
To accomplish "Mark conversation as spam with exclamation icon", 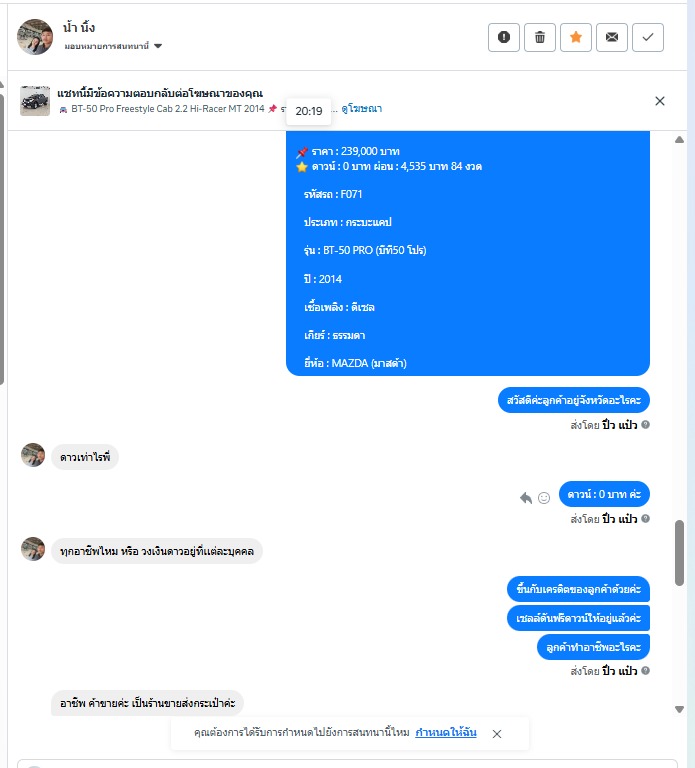I will coord(503,37).
